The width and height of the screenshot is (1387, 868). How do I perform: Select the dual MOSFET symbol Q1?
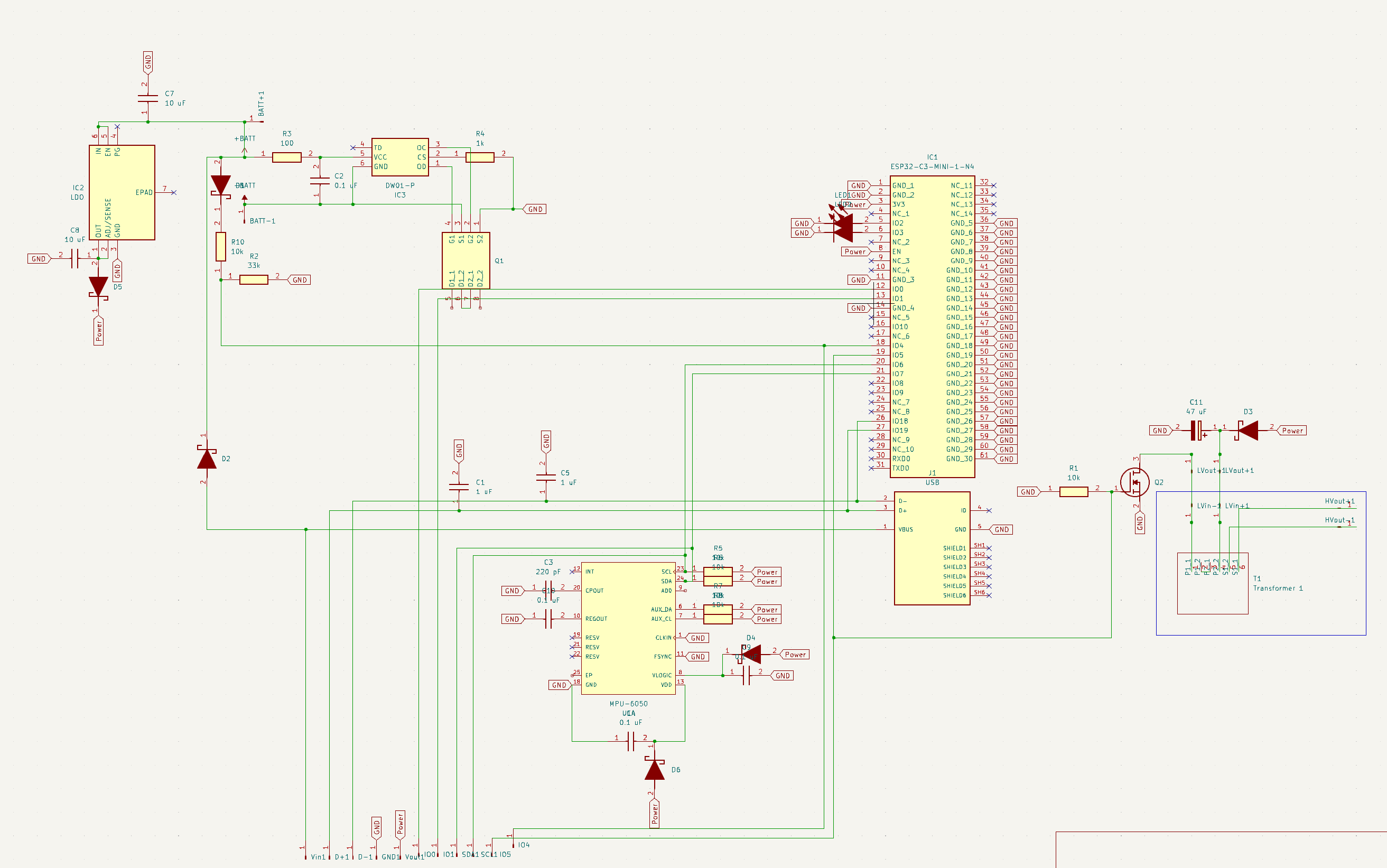click(x=465, y=261)
